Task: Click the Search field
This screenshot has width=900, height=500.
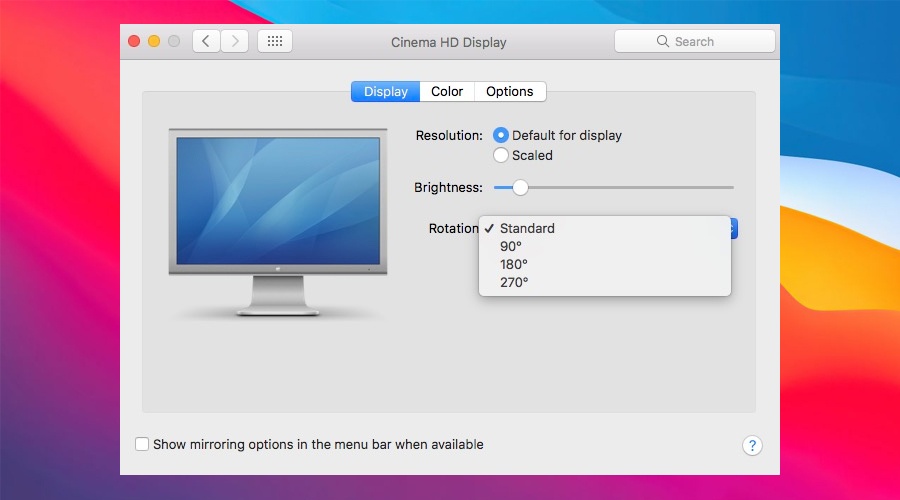Action: tap(695, 41)
